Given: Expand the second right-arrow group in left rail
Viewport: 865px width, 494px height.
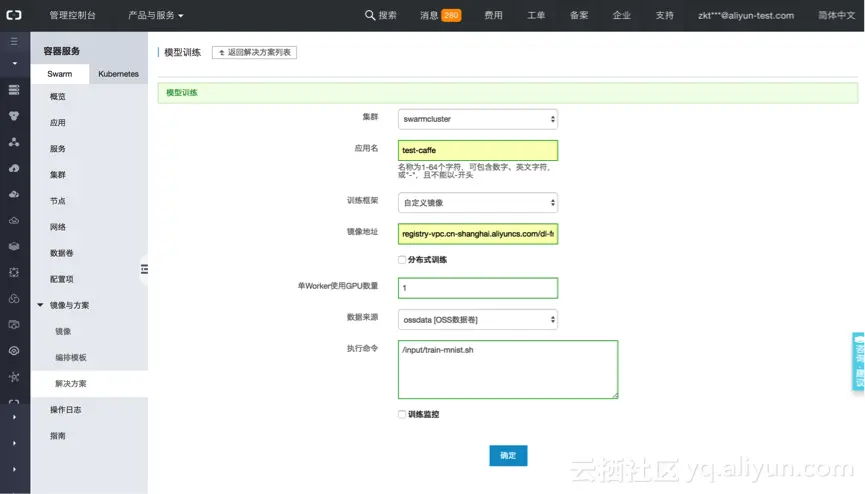Looking at the screenshot, I should click(14, 443).
